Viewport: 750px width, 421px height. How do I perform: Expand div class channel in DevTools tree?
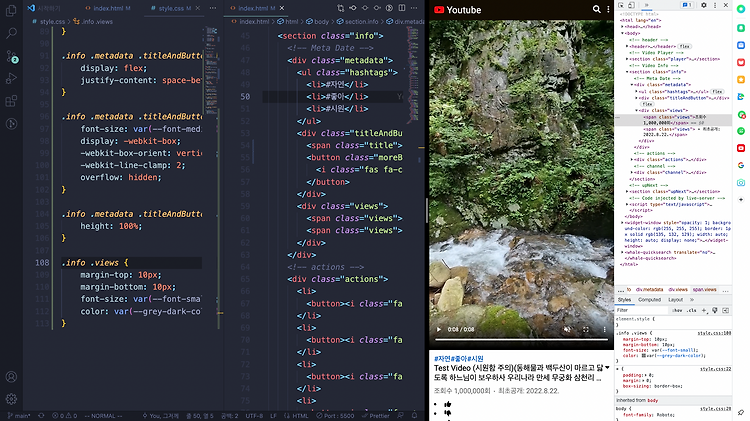click(631, 172)
